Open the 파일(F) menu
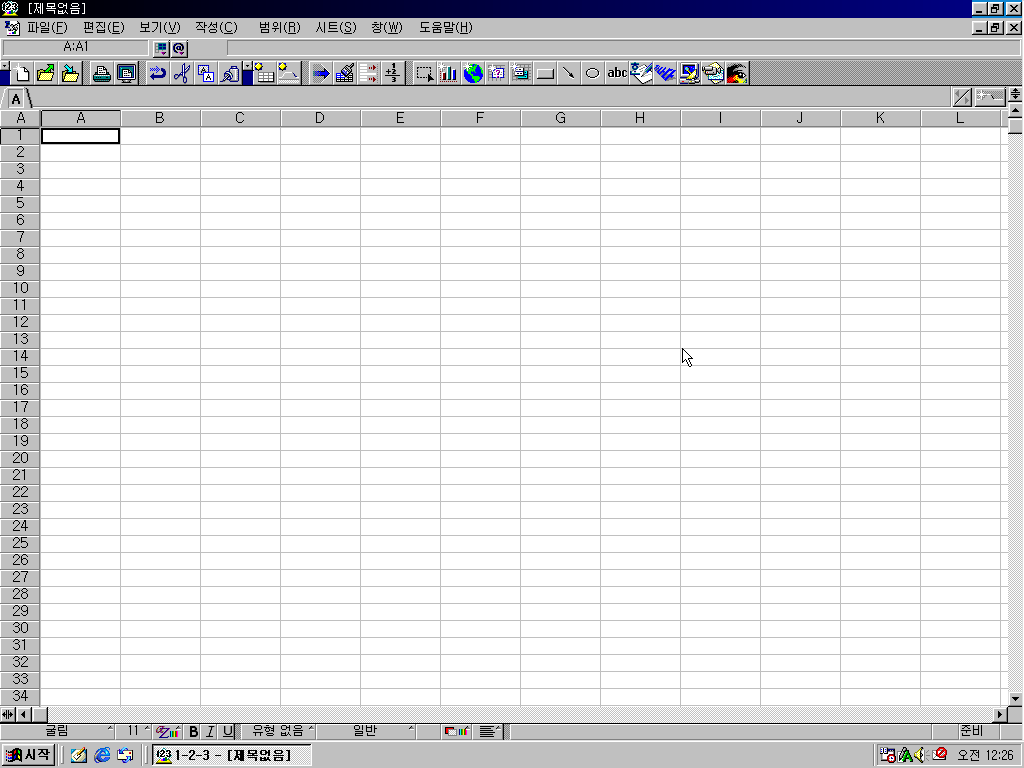Viewport: 1024px width, 768px height. pos(47,28)
